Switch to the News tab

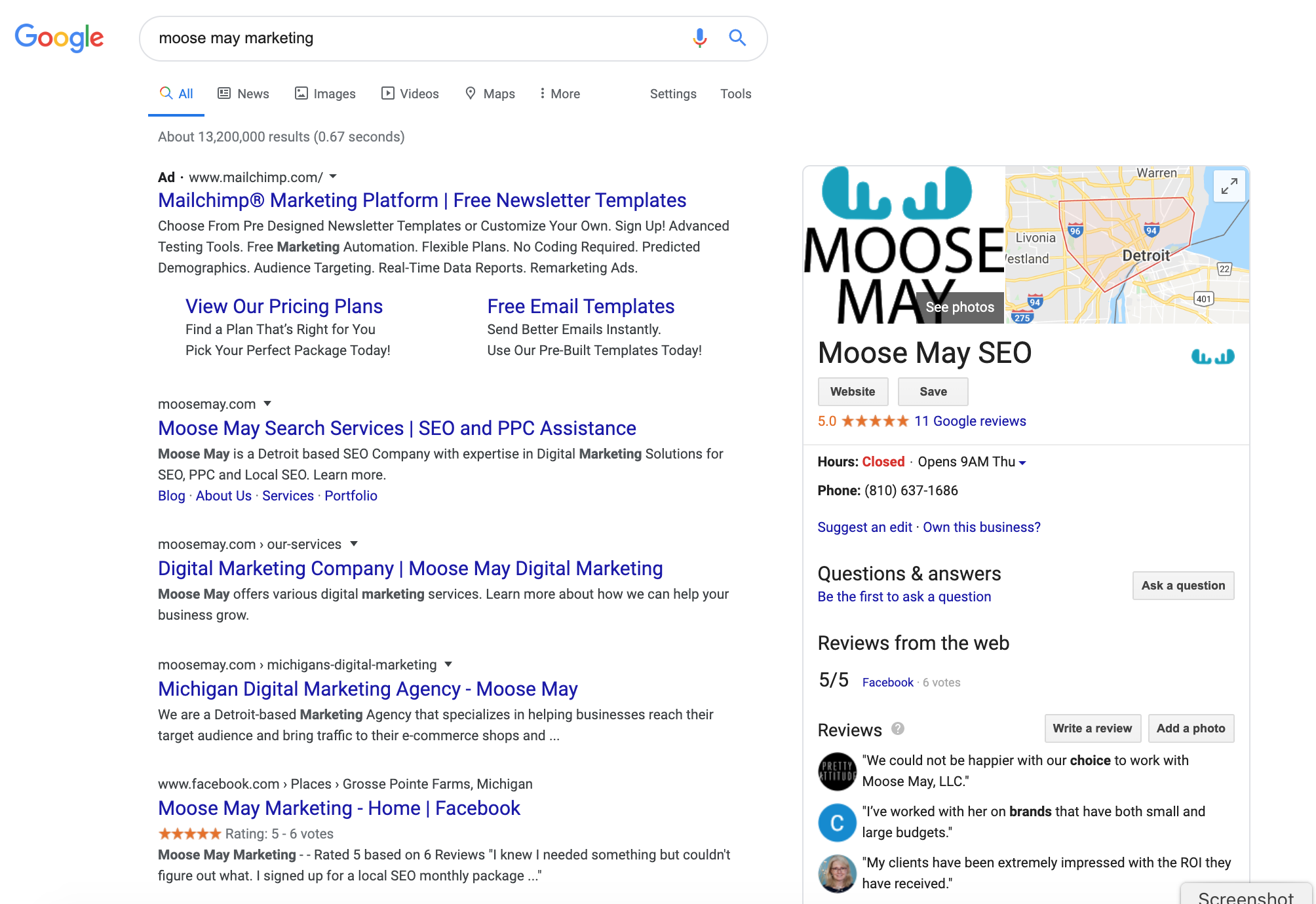point(243,94)
